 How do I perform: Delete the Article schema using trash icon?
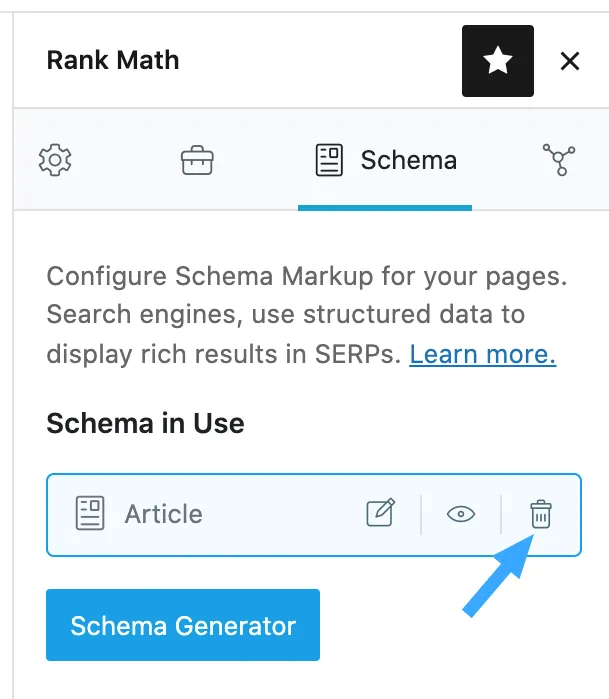coord(540,514)
